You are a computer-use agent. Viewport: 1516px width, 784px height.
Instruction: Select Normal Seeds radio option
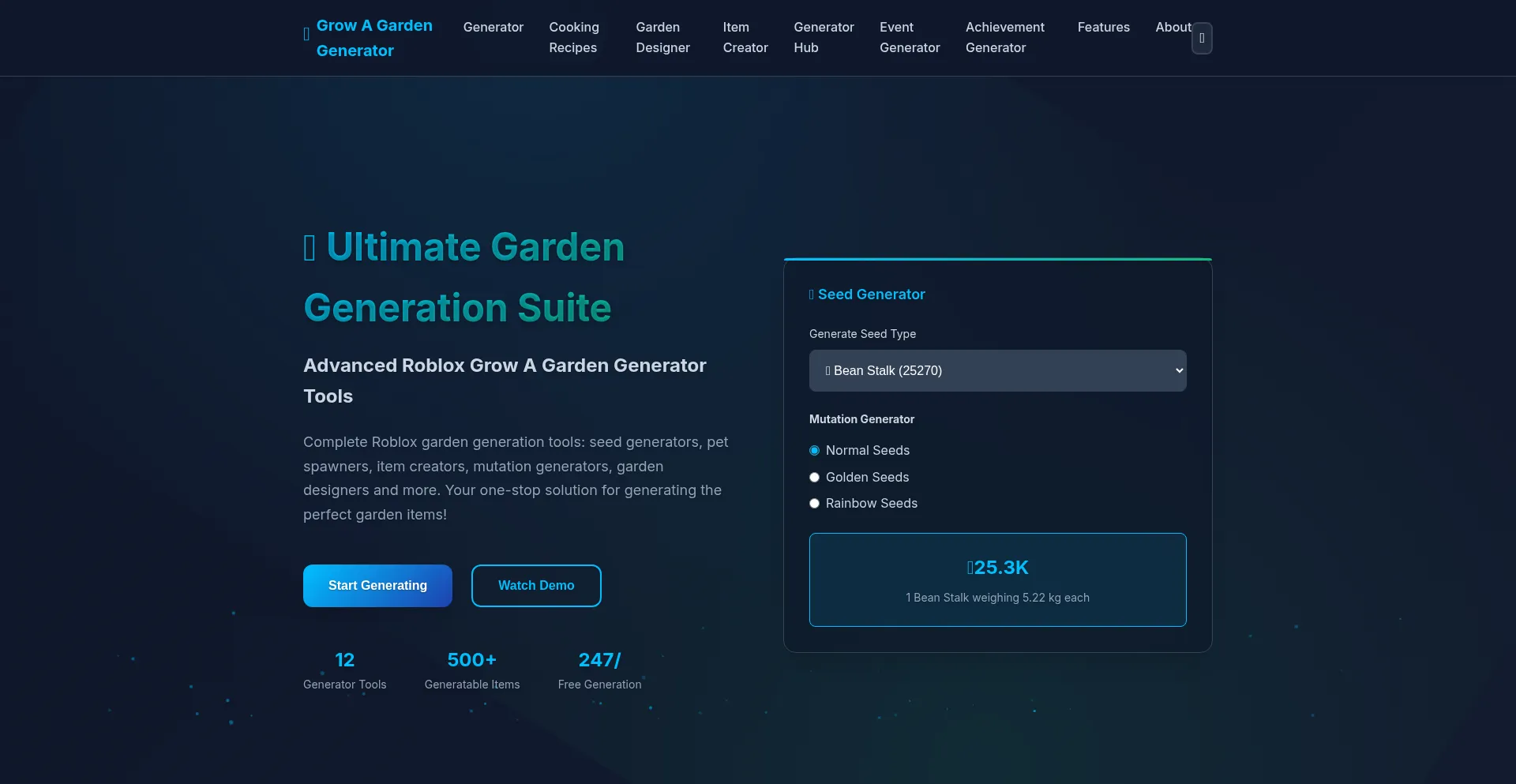(814, 451)
